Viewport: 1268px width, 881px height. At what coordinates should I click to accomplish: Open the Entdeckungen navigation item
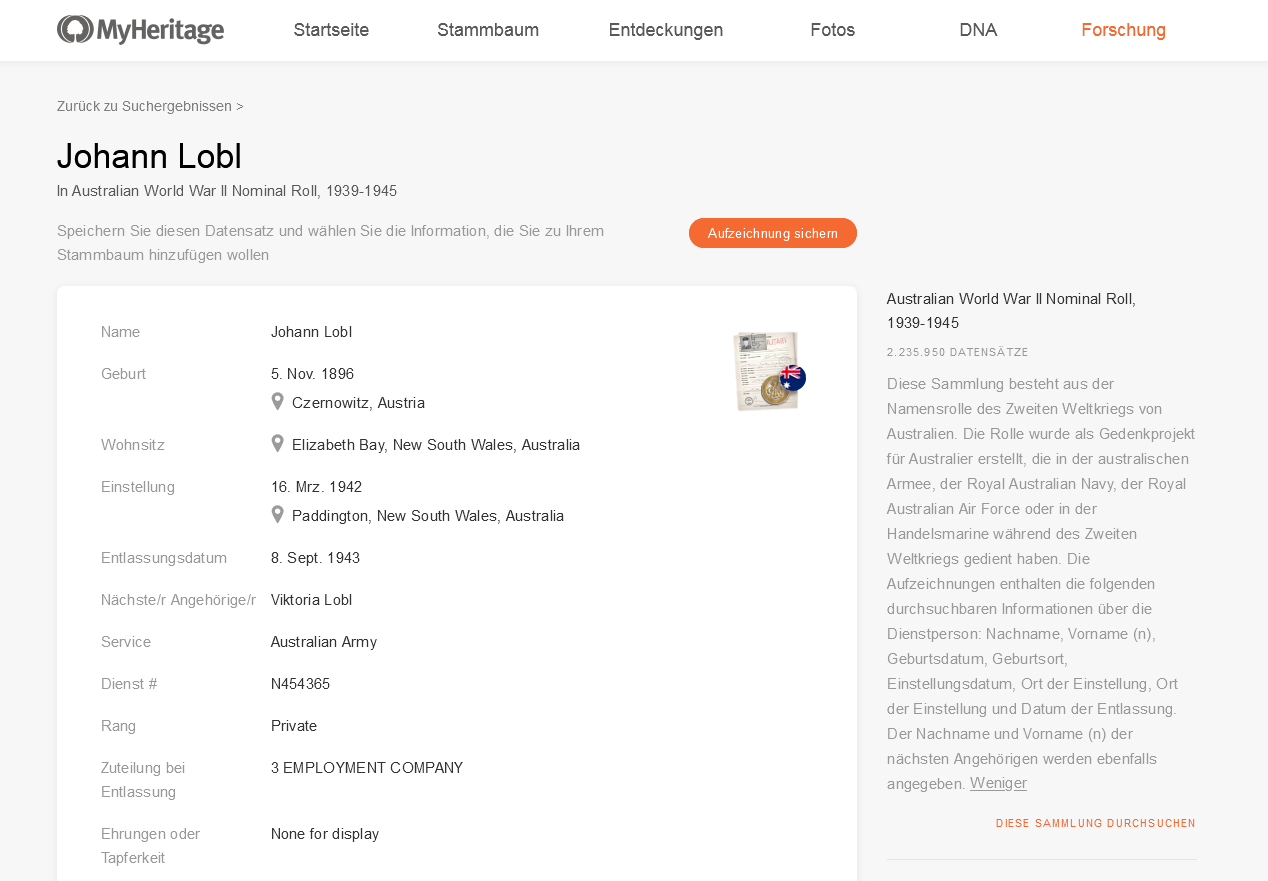[665, 30]
